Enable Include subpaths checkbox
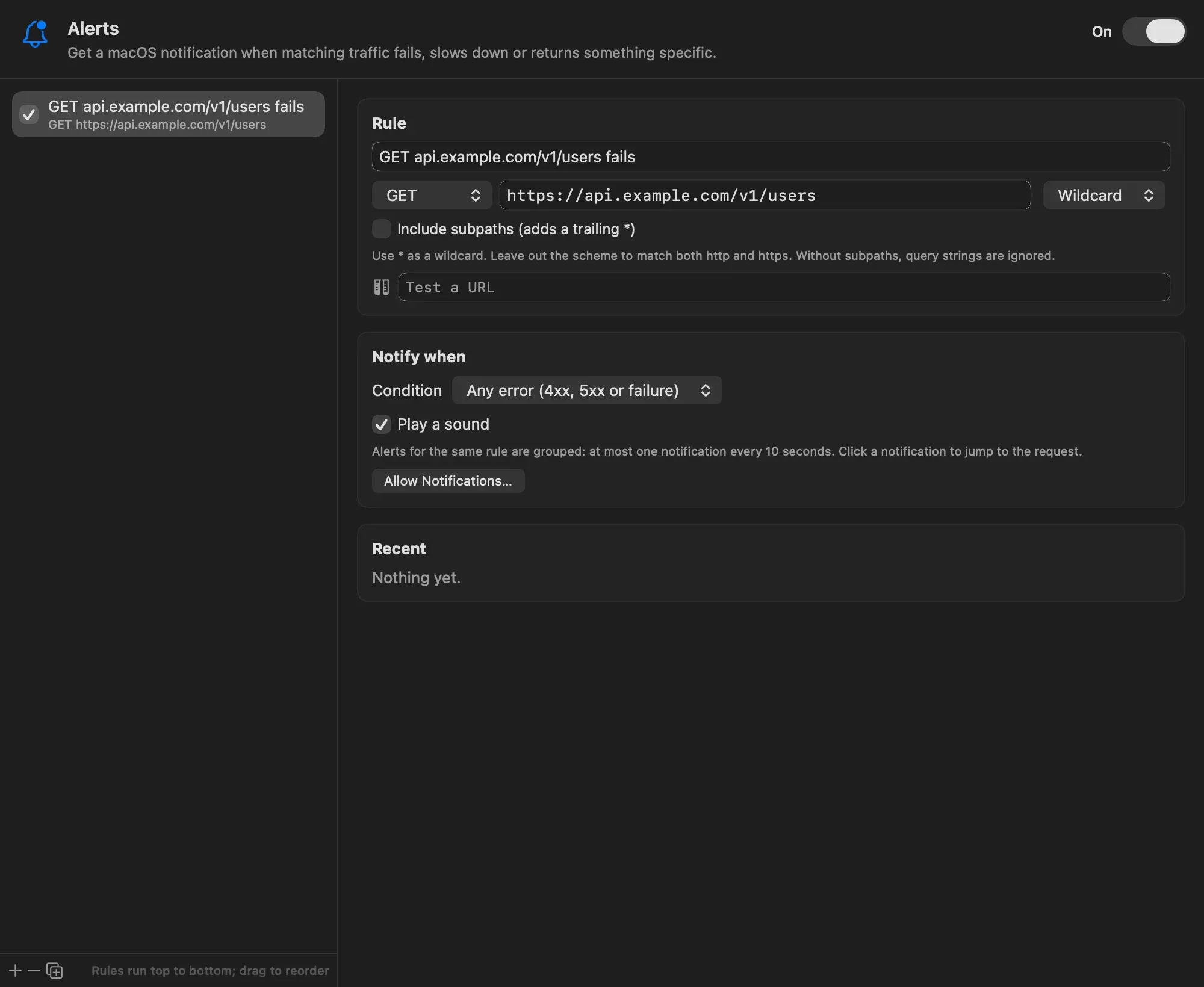The height and width of the screenshot is (987, 1204). (x=382, y=229)
